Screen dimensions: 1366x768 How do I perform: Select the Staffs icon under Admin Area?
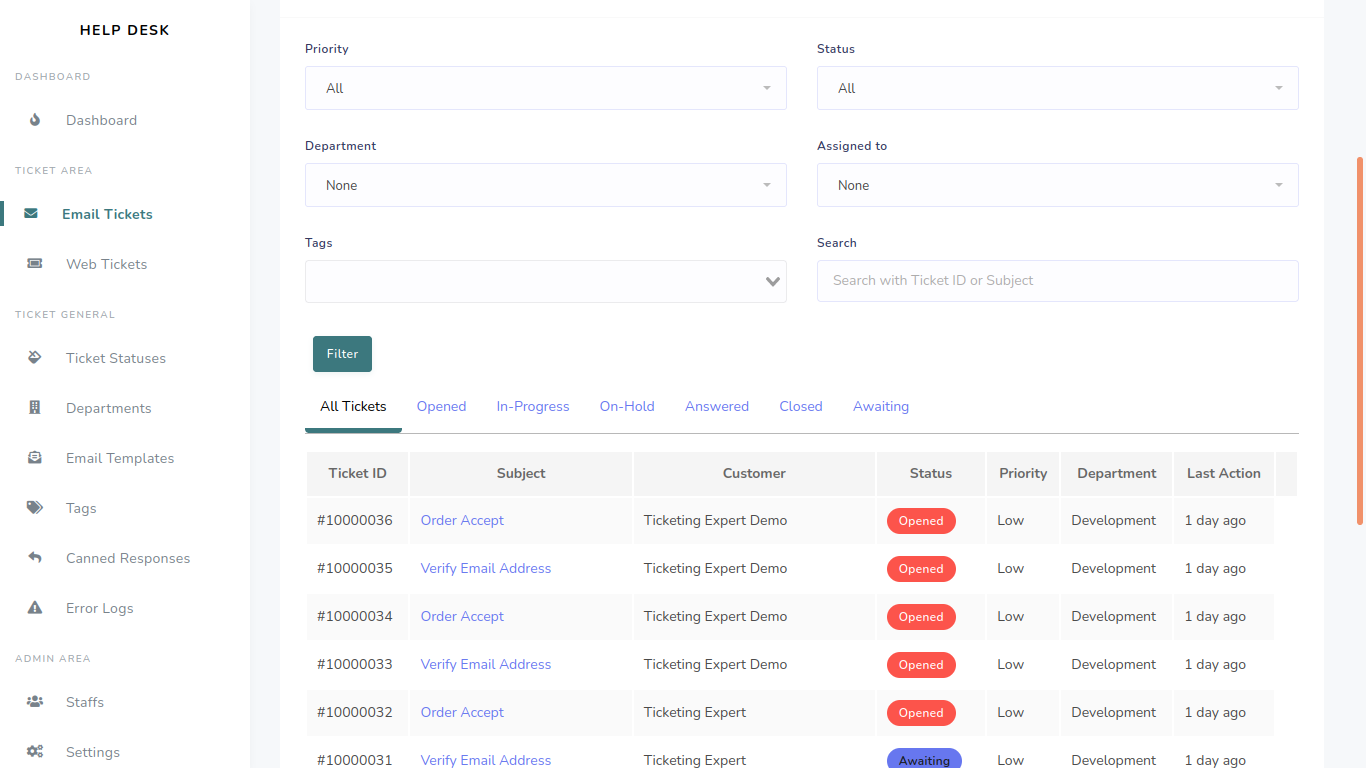[x=34, y=701]
